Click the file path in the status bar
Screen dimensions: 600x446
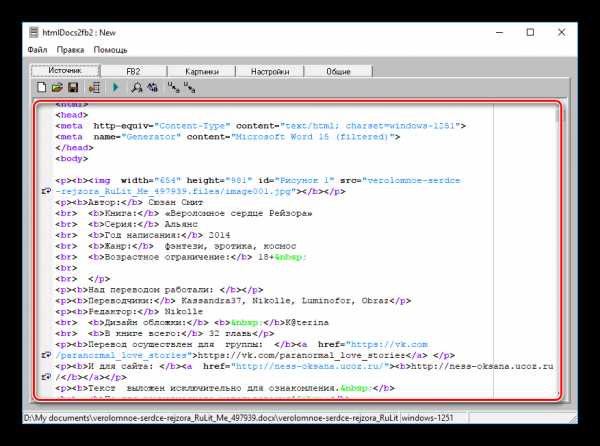[211, 418]
